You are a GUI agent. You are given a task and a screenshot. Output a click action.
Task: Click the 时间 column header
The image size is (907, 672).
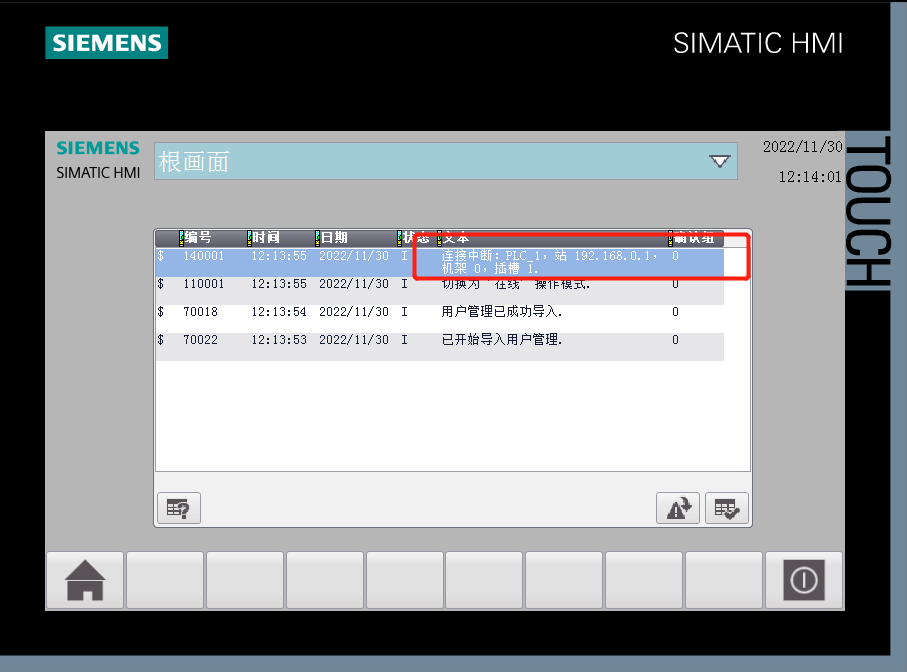(266, 238)
